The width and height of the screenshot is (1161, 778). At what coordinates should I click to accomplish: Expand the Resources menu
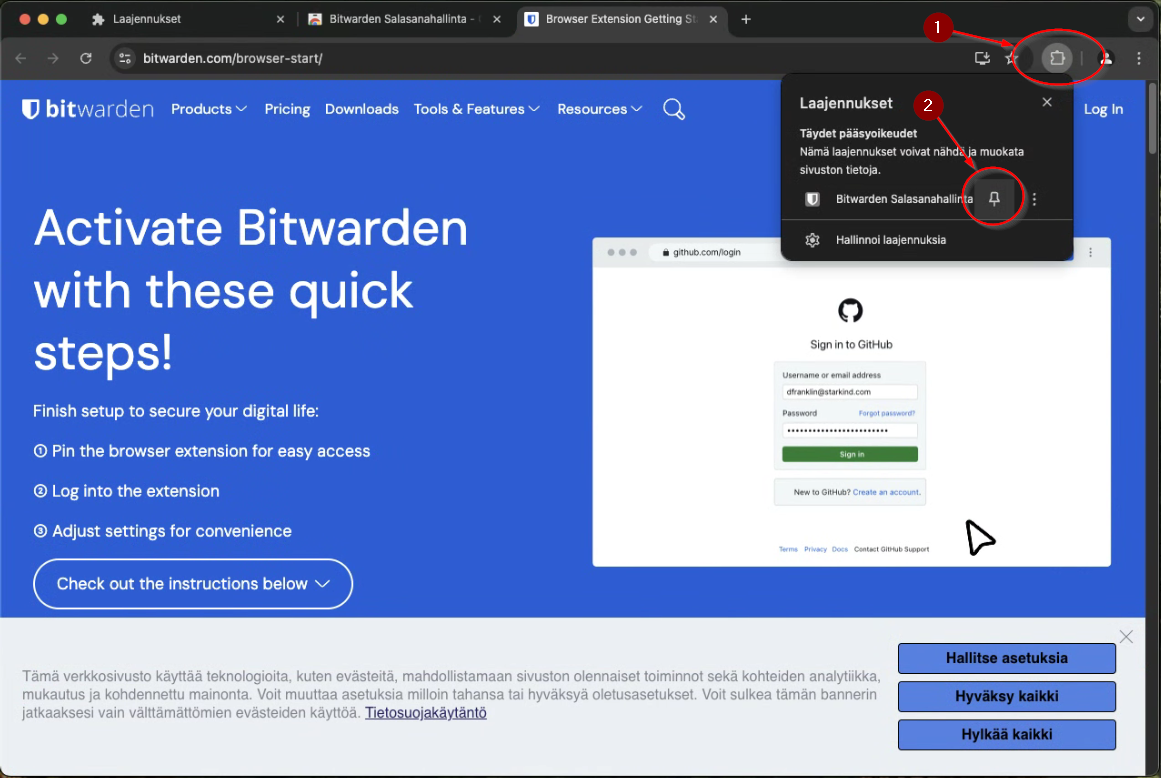pyautogui.click(x=599, y=109)
